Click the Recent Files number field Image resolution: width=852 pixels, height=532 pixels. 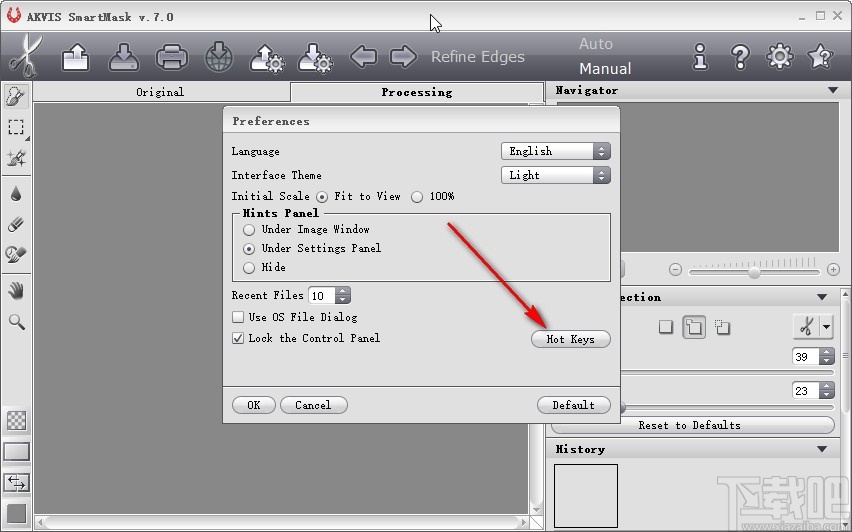pos(322,296)
